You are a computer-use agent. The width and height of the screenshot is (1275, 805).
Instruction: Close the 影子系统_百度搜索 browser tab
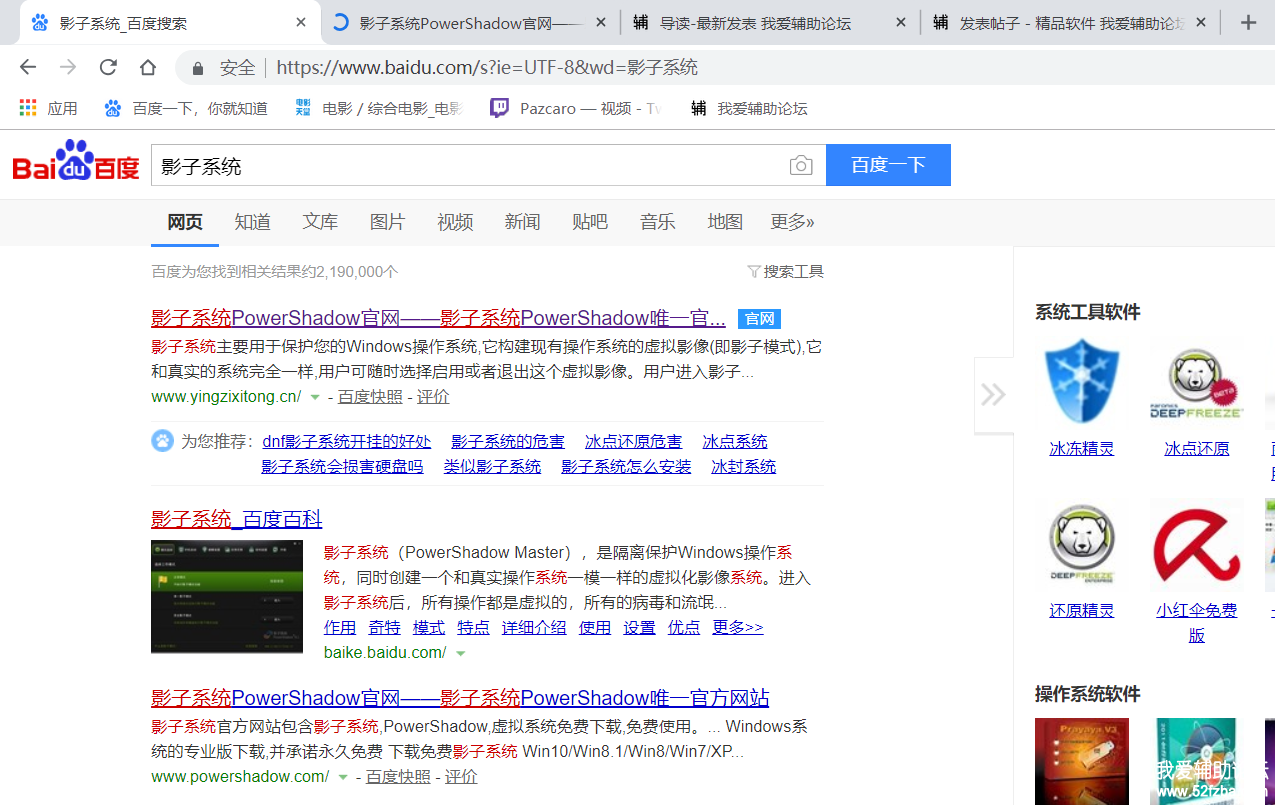pos(301,23)
